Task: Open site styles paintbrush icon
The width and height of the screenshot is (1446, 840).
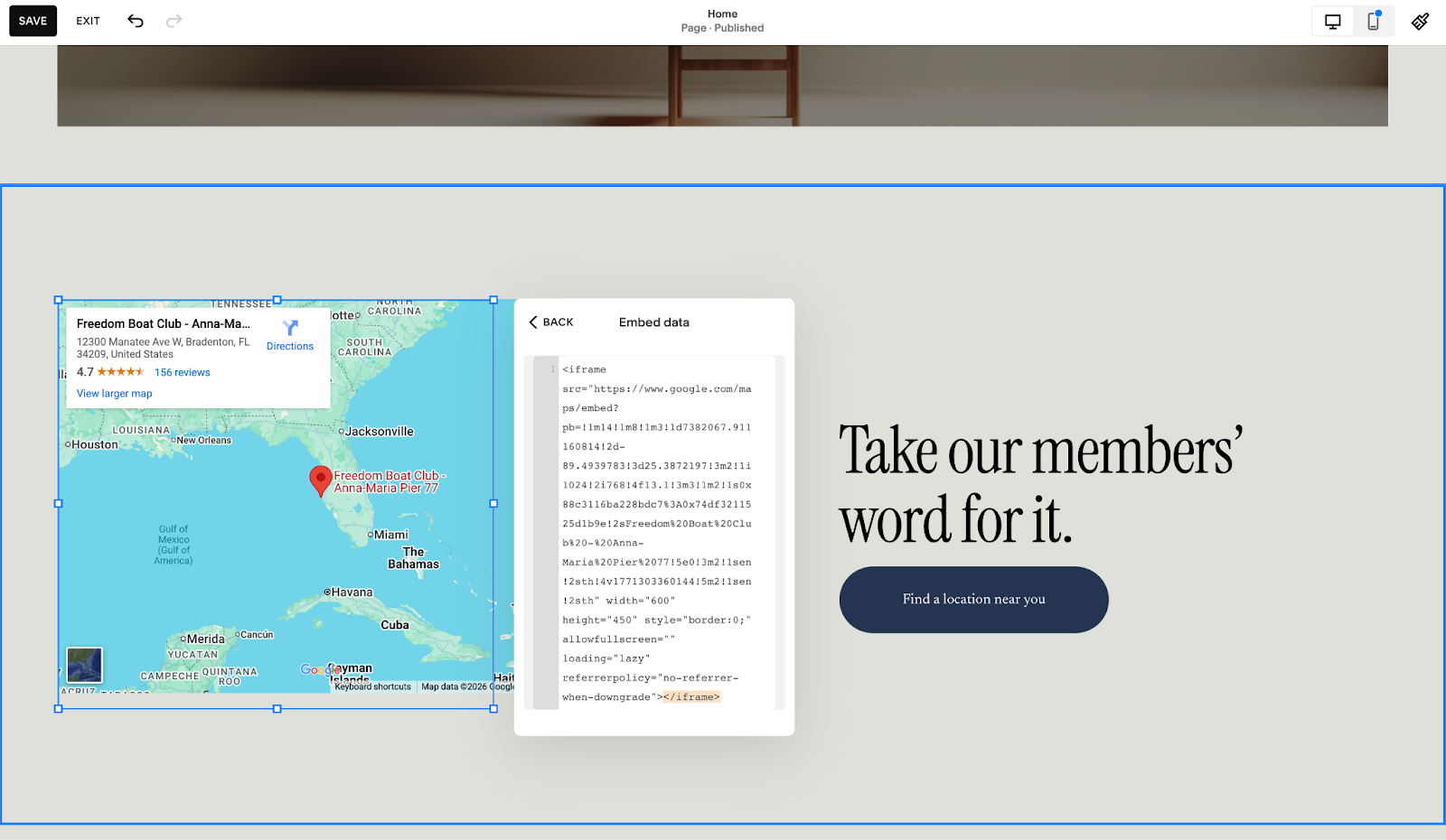Action: [1421, 22]
